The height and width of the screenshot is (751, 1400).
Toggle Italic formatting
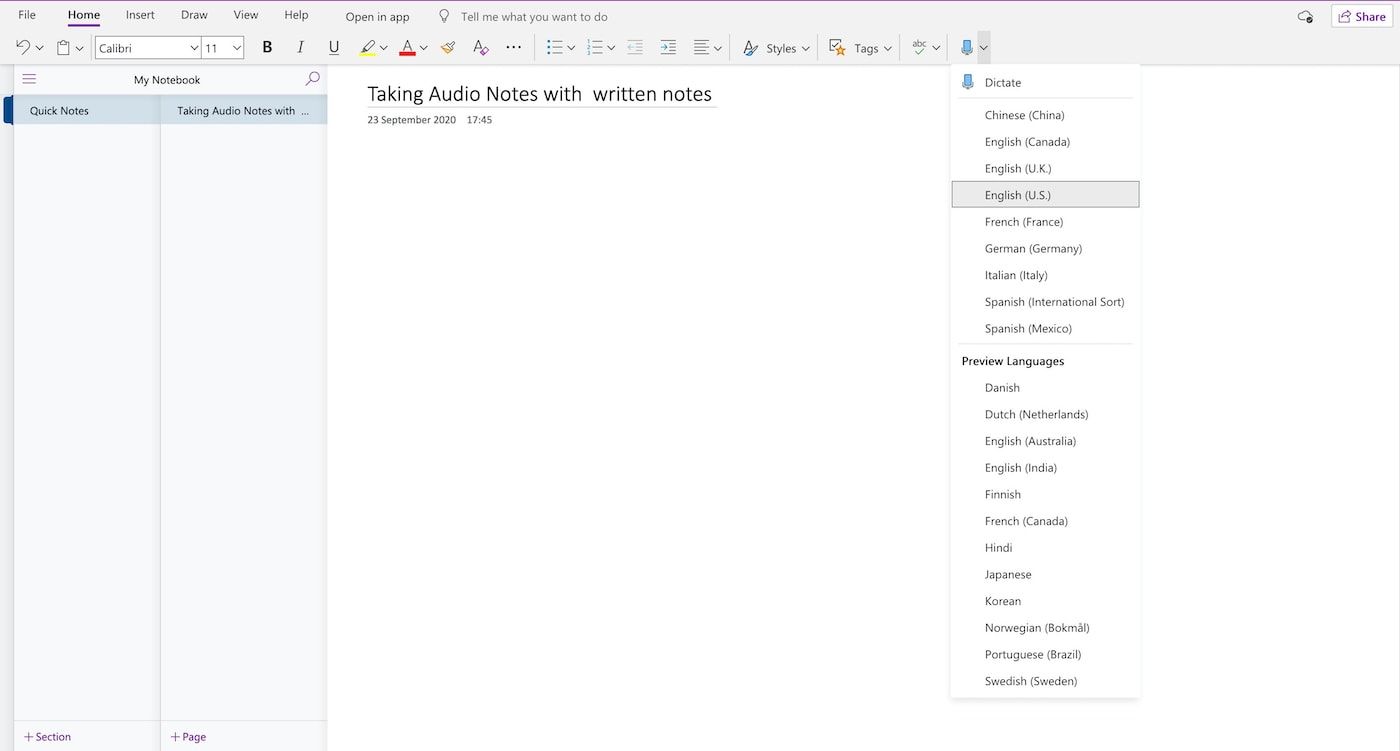click(300, 47)
